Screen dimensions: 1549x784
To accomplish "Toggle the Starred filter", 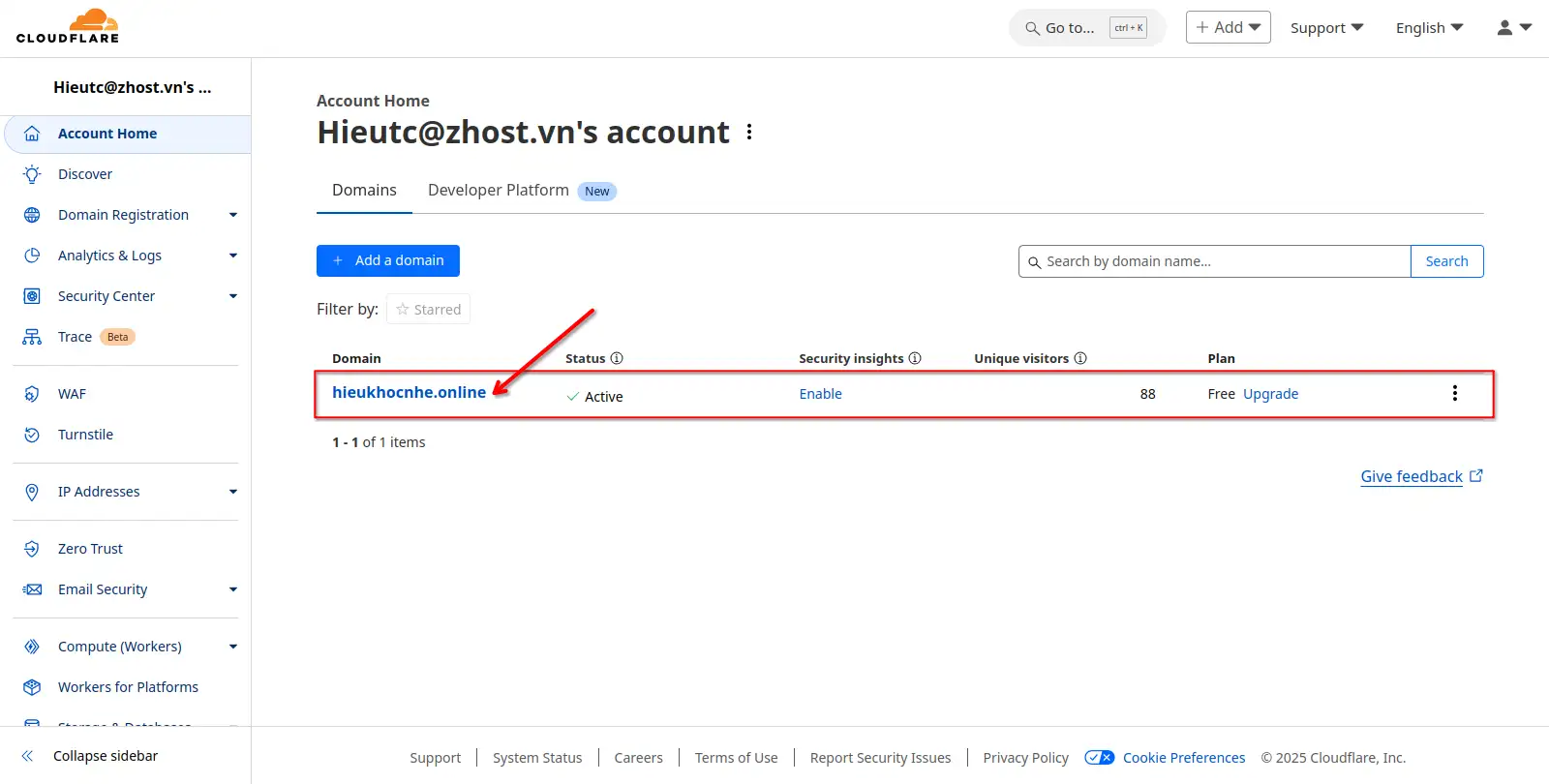I will [x=428, y=310].
